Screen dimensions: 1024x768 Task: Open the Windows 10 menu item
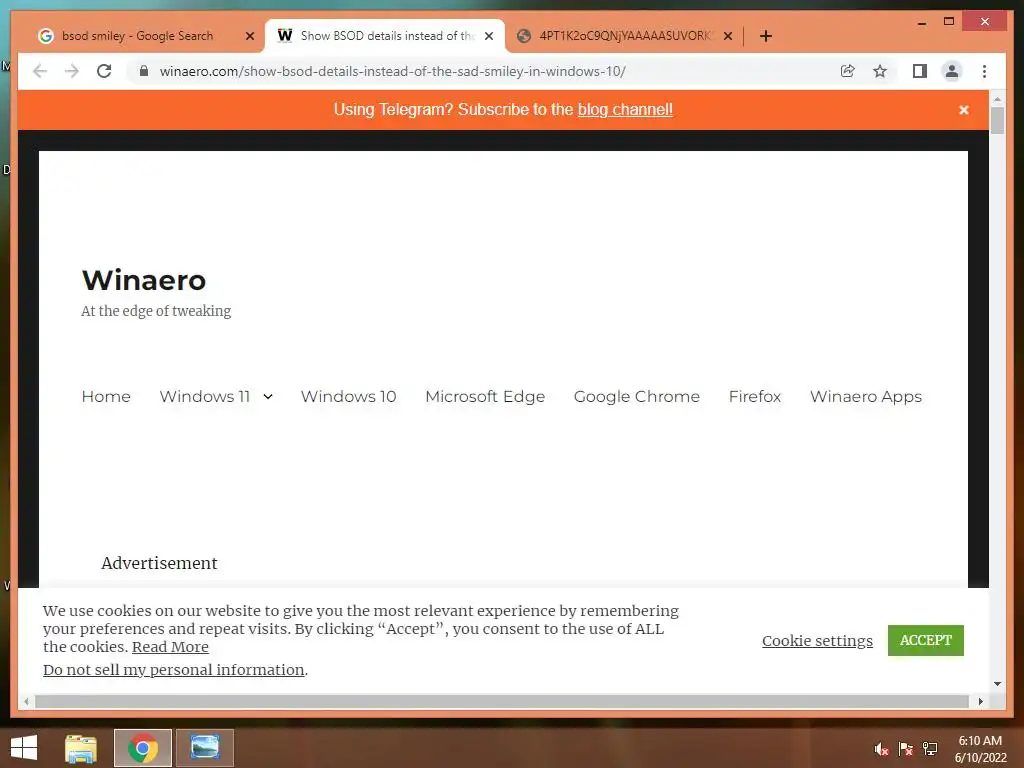[x=348, y=396]
